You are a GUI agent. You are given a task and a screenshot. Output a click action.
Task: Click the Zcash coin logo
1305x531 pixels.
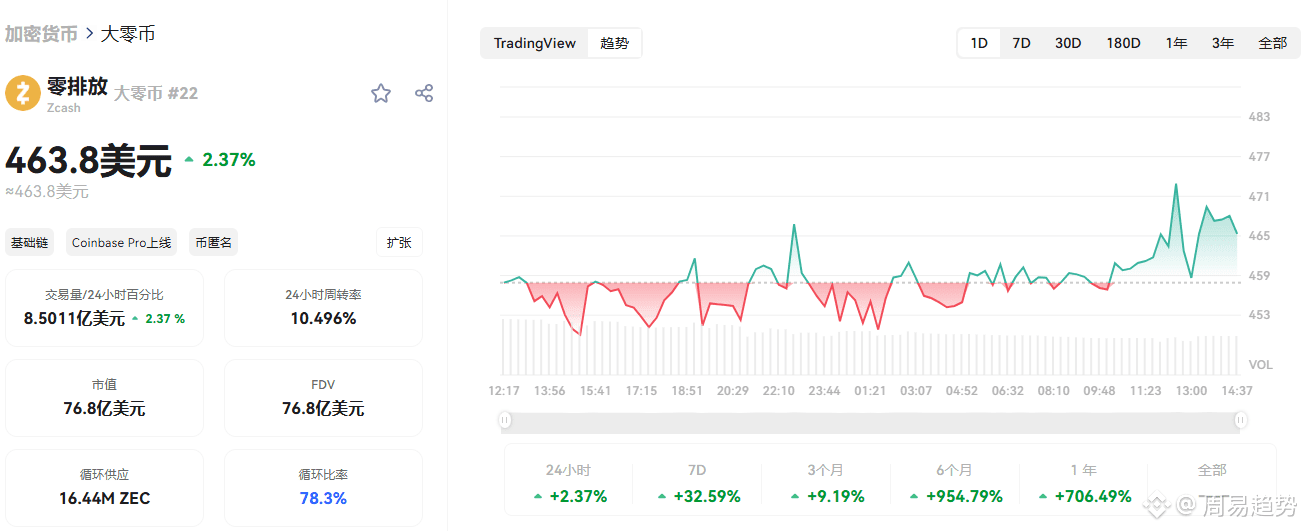pos(23,93)
